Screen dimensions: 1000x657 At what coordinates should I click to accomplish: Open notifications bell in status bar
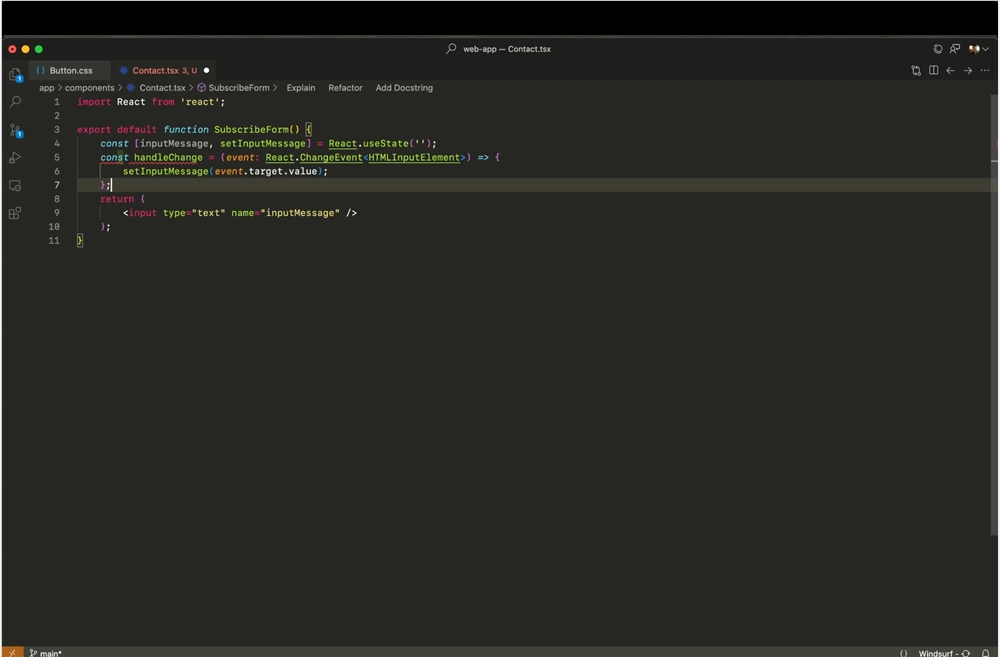click(985, 653)
